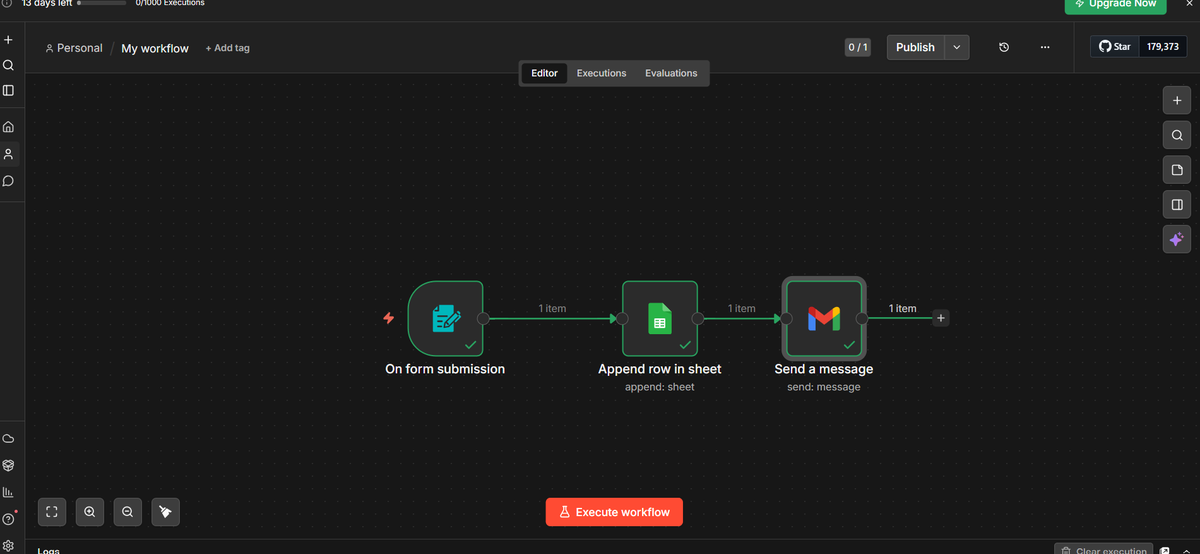Open the settings gear in sidebar
1200x554 pixels.
pos(8,546)
